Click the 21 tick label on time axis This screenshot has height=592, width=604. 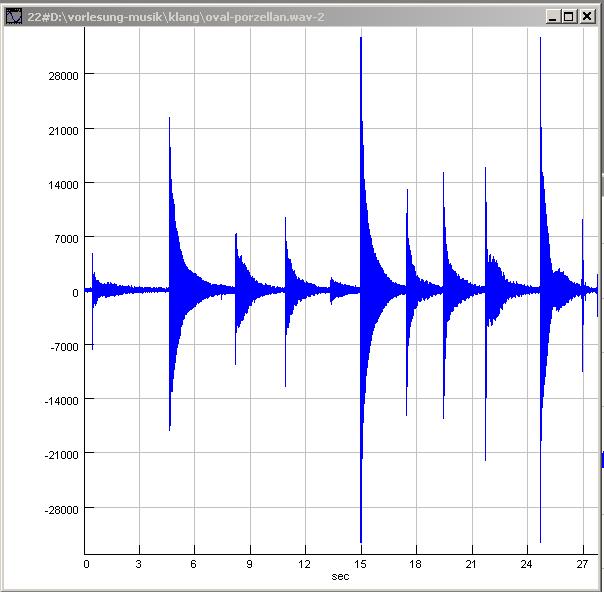click(470, 565)
